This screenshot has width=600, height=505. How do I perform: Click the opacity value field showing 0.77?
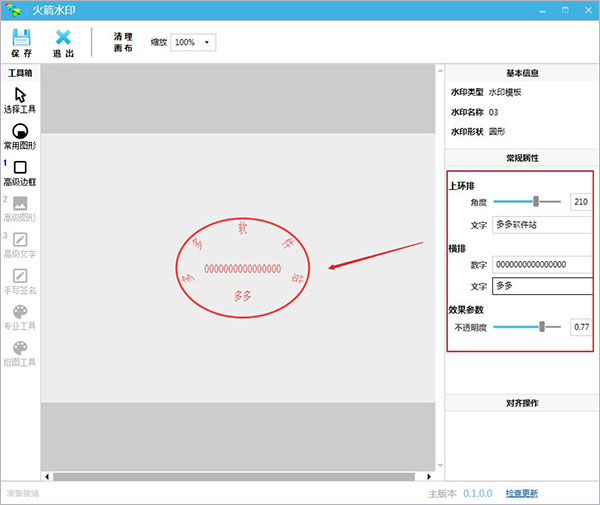pyautogui.click(x=581, y=327)
